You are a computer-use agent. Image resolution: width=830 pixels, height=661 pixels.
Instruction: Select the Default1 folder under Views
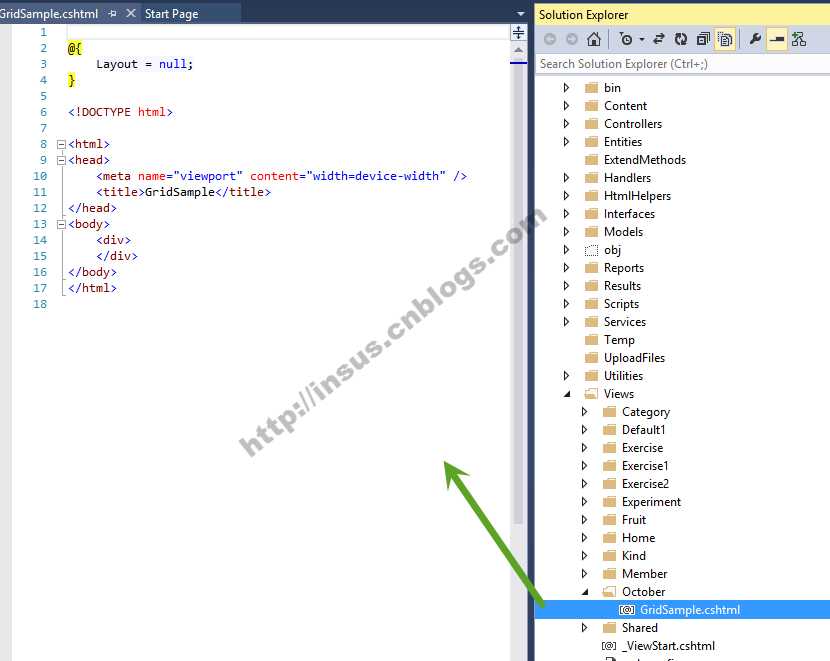(x=643, y=430)
